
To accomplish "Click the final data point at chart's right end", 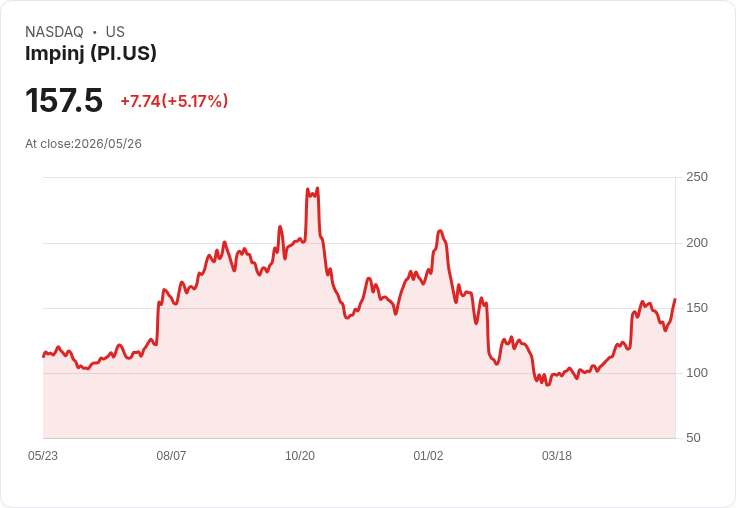I will pyautogui.click(x=675, y=299).
